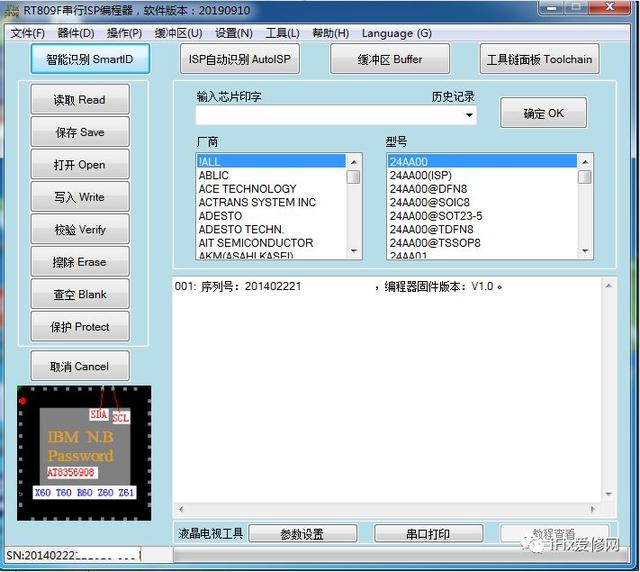Minimize the RT809F window

click(552, 8)
